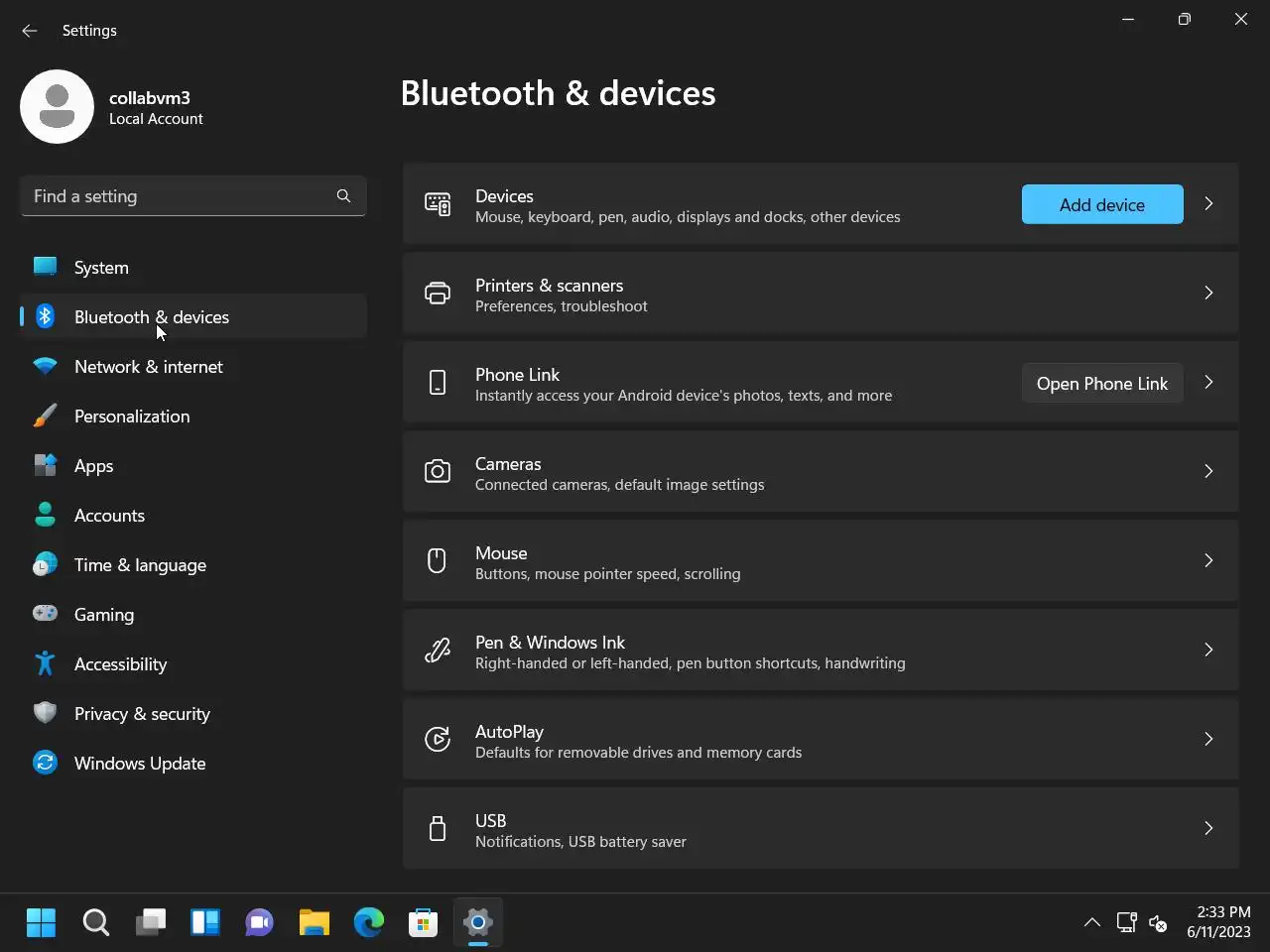This screenshot has height=952, width=1270.
Task: Click the Gaming controller icon
Action: tap(45, 613)
